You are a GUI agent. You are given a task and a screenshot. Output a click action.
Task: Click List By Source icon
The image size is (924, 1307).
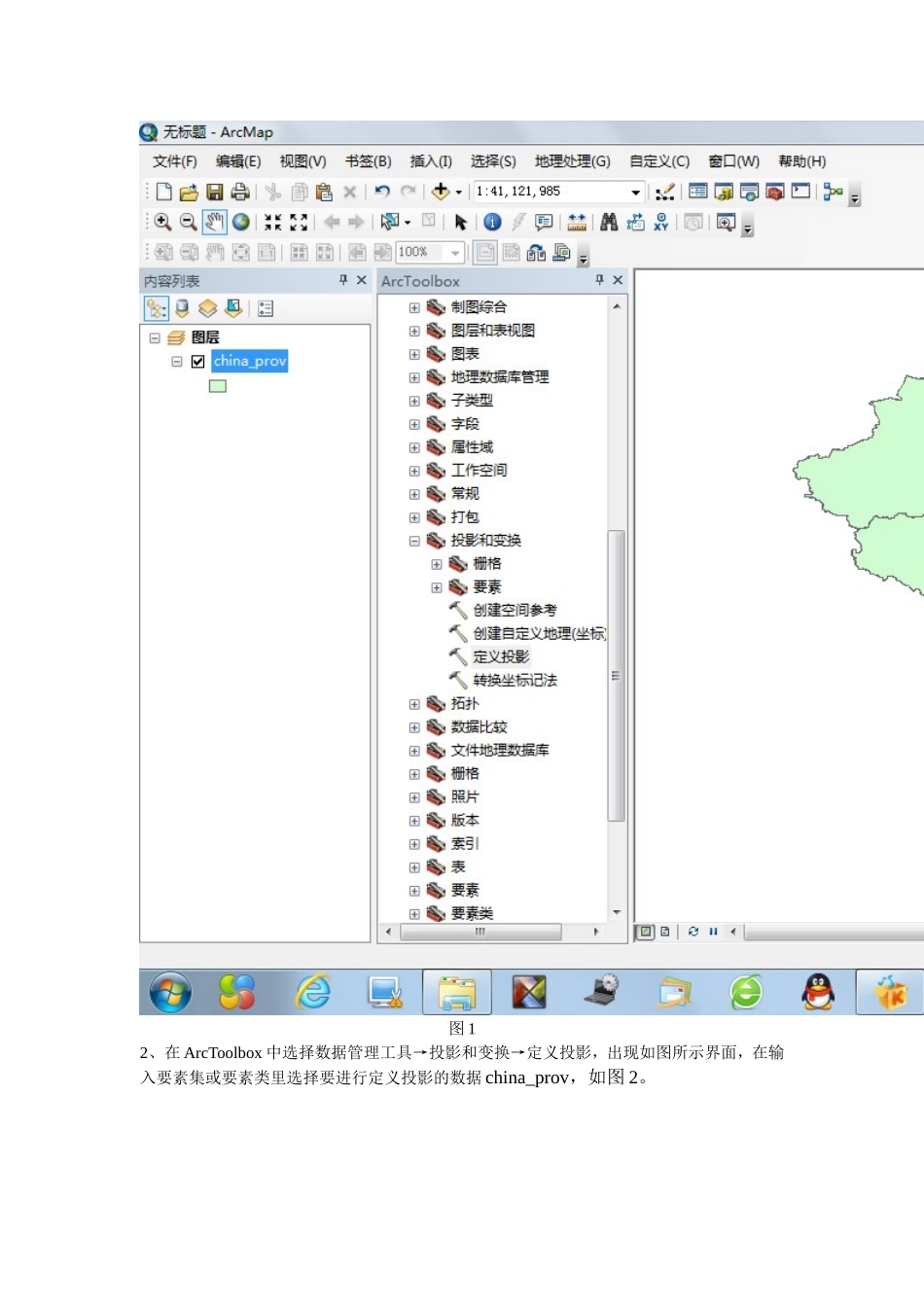tap(182, 308)
